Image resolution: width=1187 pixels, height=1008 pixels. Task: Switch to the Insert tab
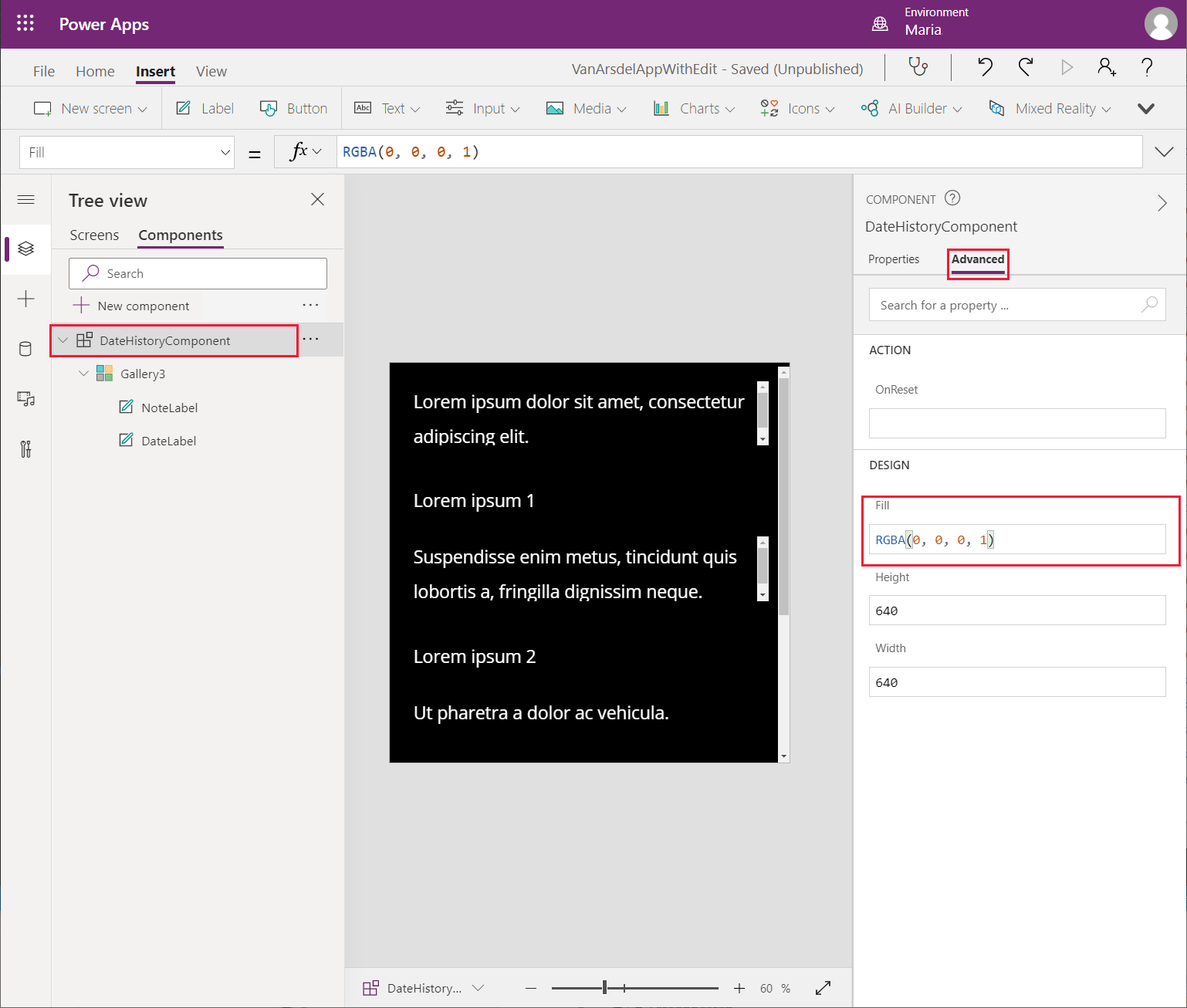click(155, 71)
